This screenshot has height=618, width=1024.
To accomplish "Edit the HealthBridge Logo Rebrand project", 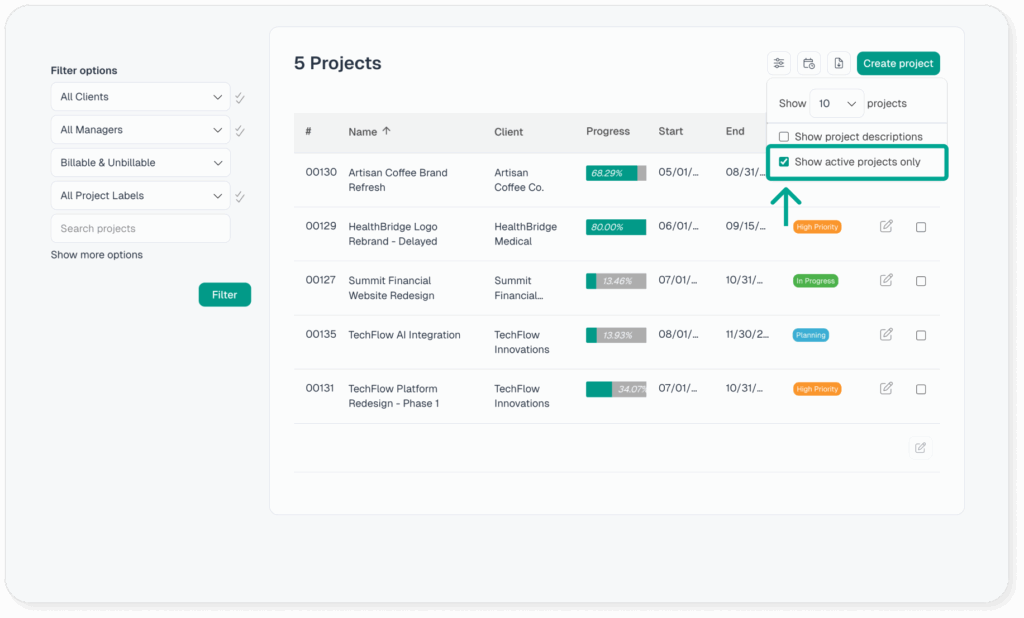I will (886, 226).
